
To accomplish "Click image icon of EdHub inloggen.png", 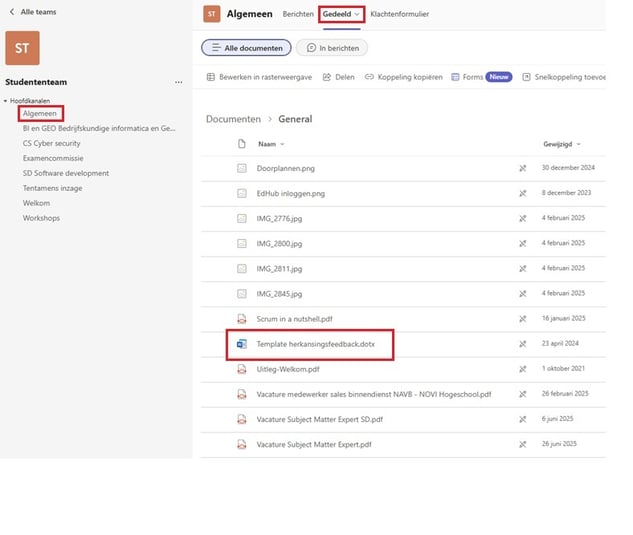I will tap(241, 193).
